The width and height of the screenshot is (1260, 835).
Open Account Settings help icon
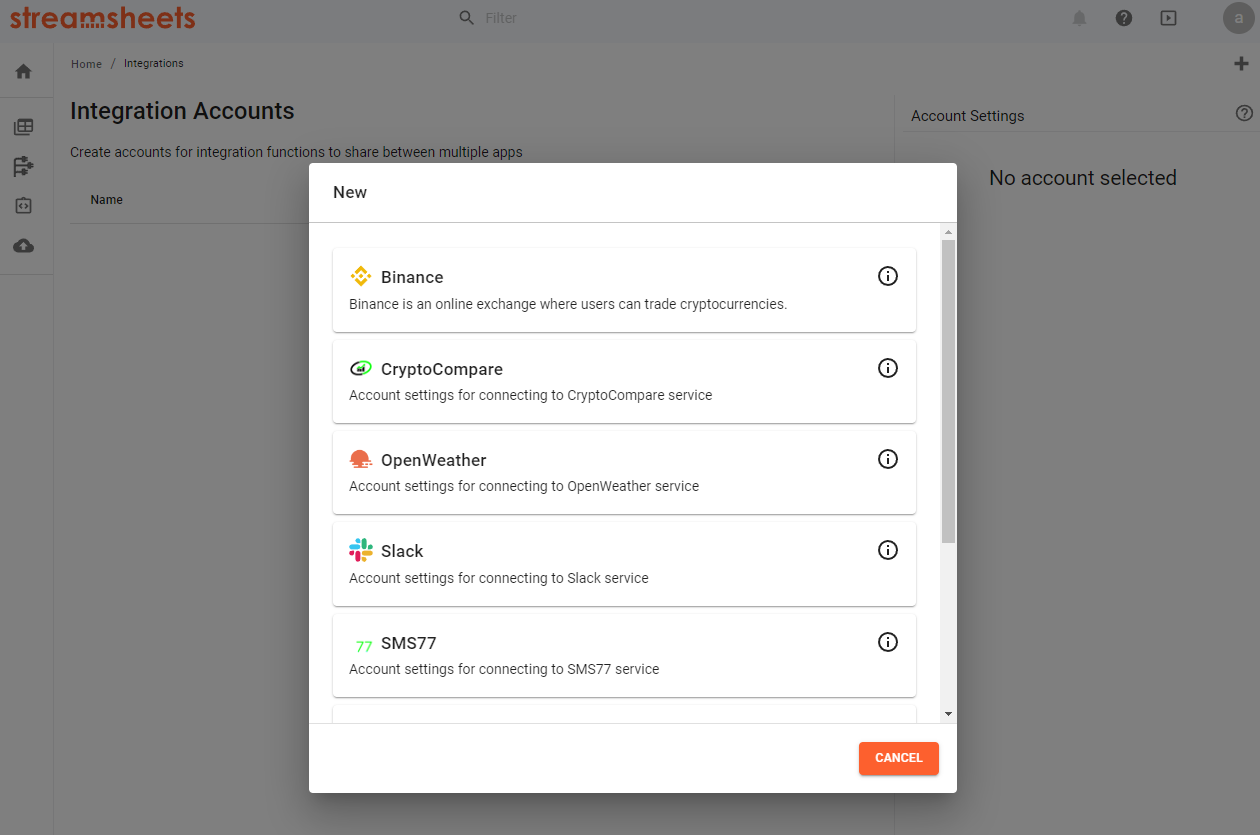[x=1244, y=113]
